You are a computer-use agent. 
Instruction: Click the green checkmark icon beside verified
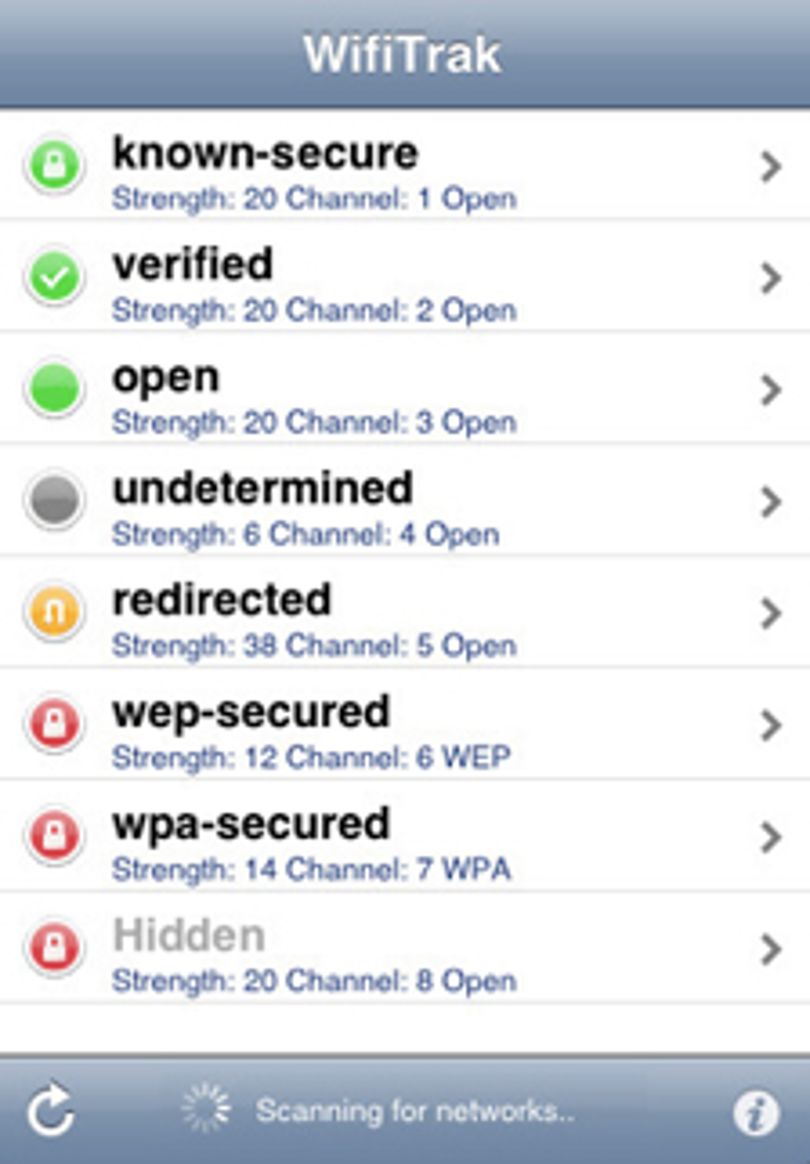coord(54,277)
